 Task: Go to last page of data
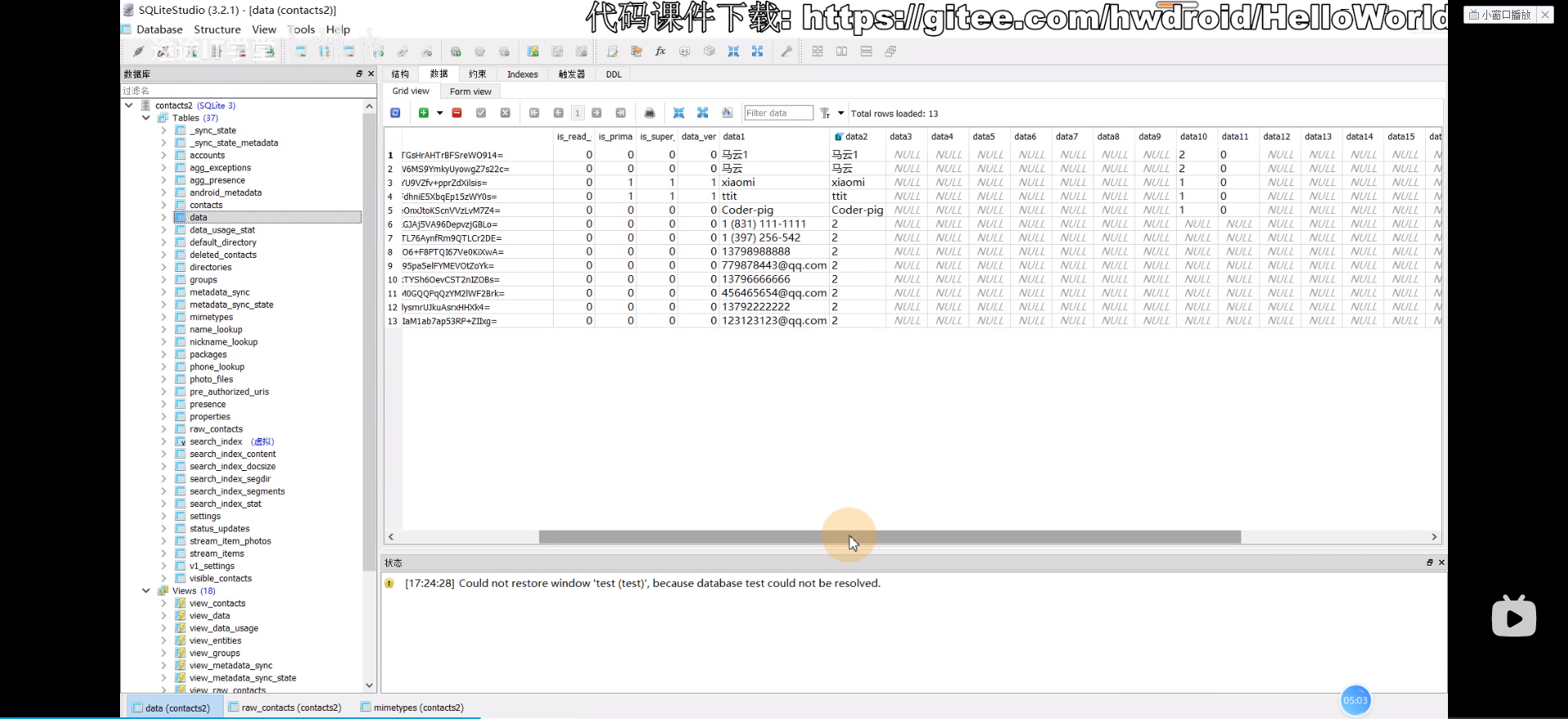click(621, 113)
